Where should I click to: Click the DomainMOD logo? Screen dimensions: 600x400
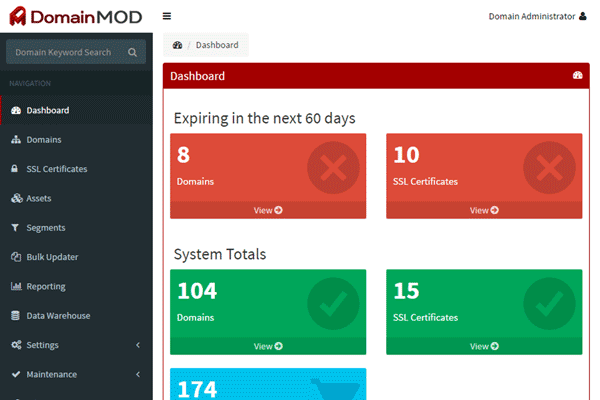(x=76, y=17)
